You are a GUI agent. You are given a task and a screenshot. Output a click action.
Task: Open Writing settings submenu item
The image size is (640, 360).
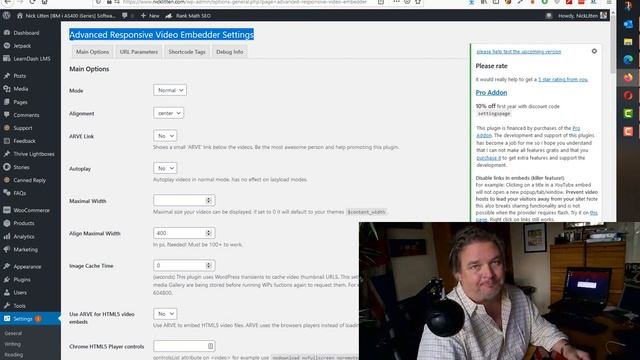pyautogui.click(x=13, y=344)
